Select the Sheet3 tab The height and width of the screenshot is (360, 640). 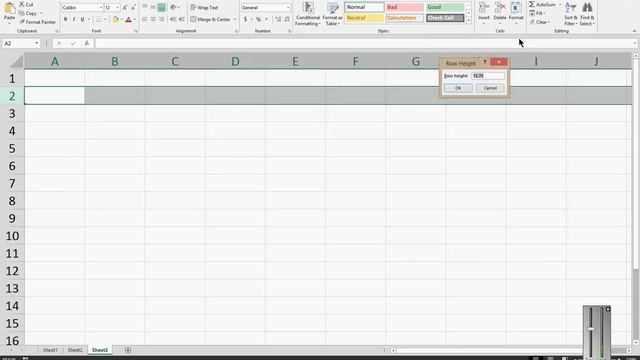tap(100, 350)
